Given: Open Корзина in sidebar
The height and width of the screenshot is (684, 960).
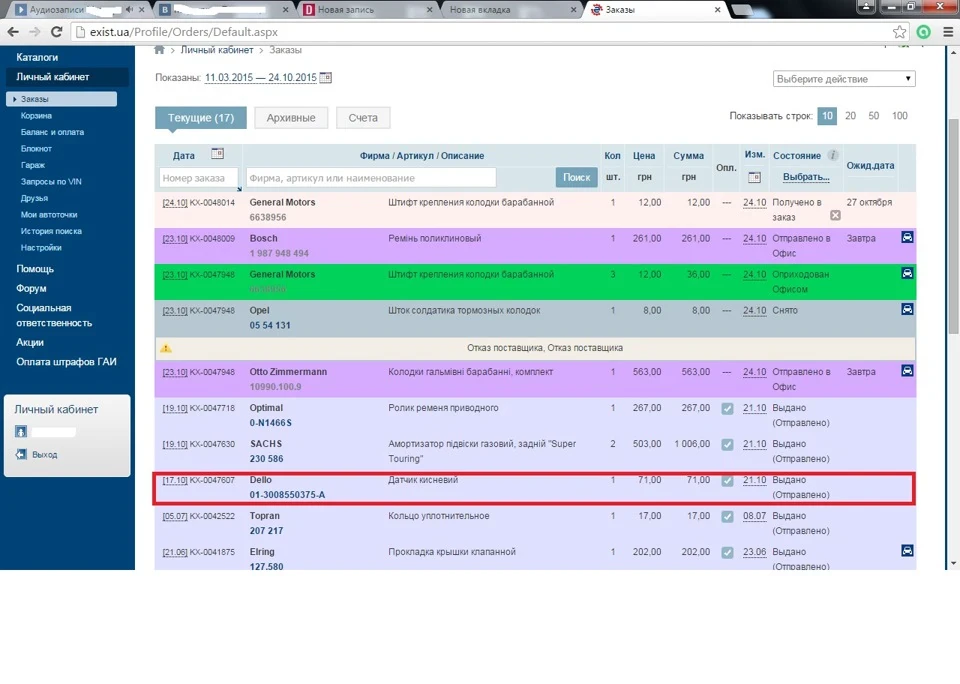Looking at the screenshot, I should [x=36, y=116].
